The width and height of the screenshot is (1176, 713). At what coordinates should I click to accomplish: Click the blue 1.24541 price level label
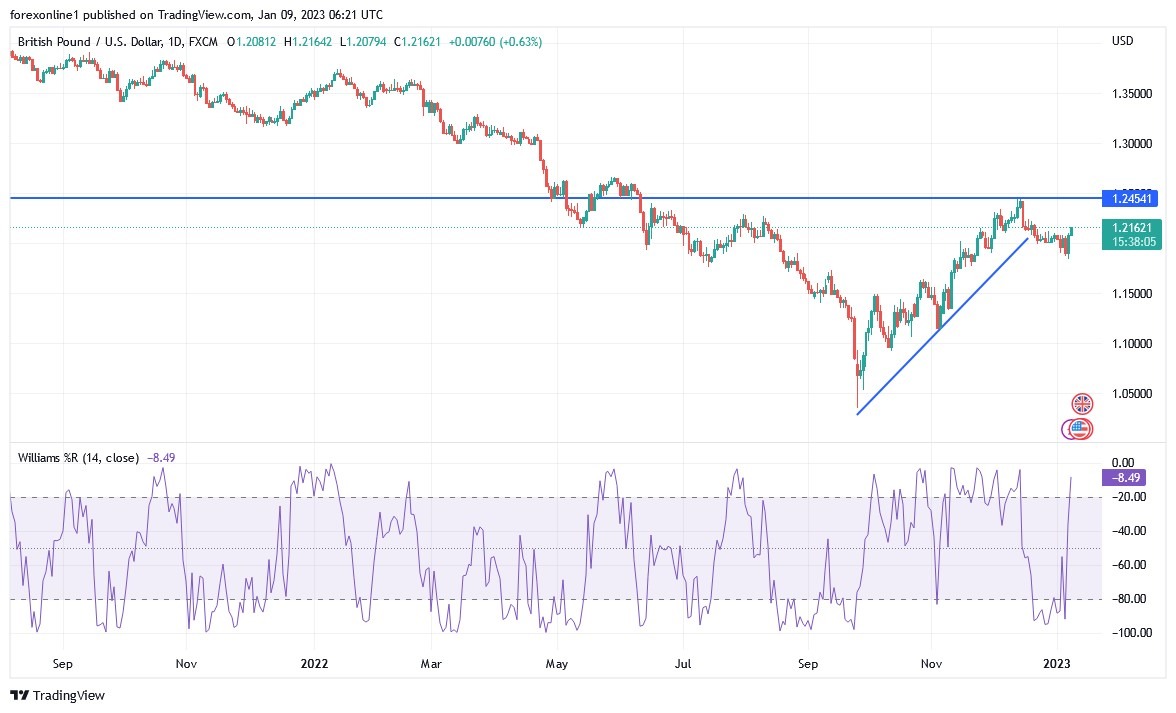[1133, 199]
